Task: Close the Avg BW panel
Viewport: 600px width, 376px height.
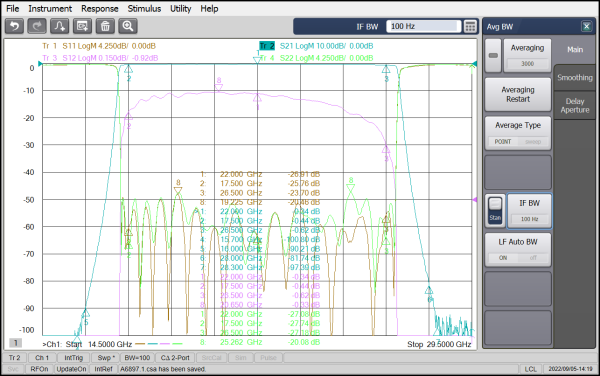Action: (586, 26)
